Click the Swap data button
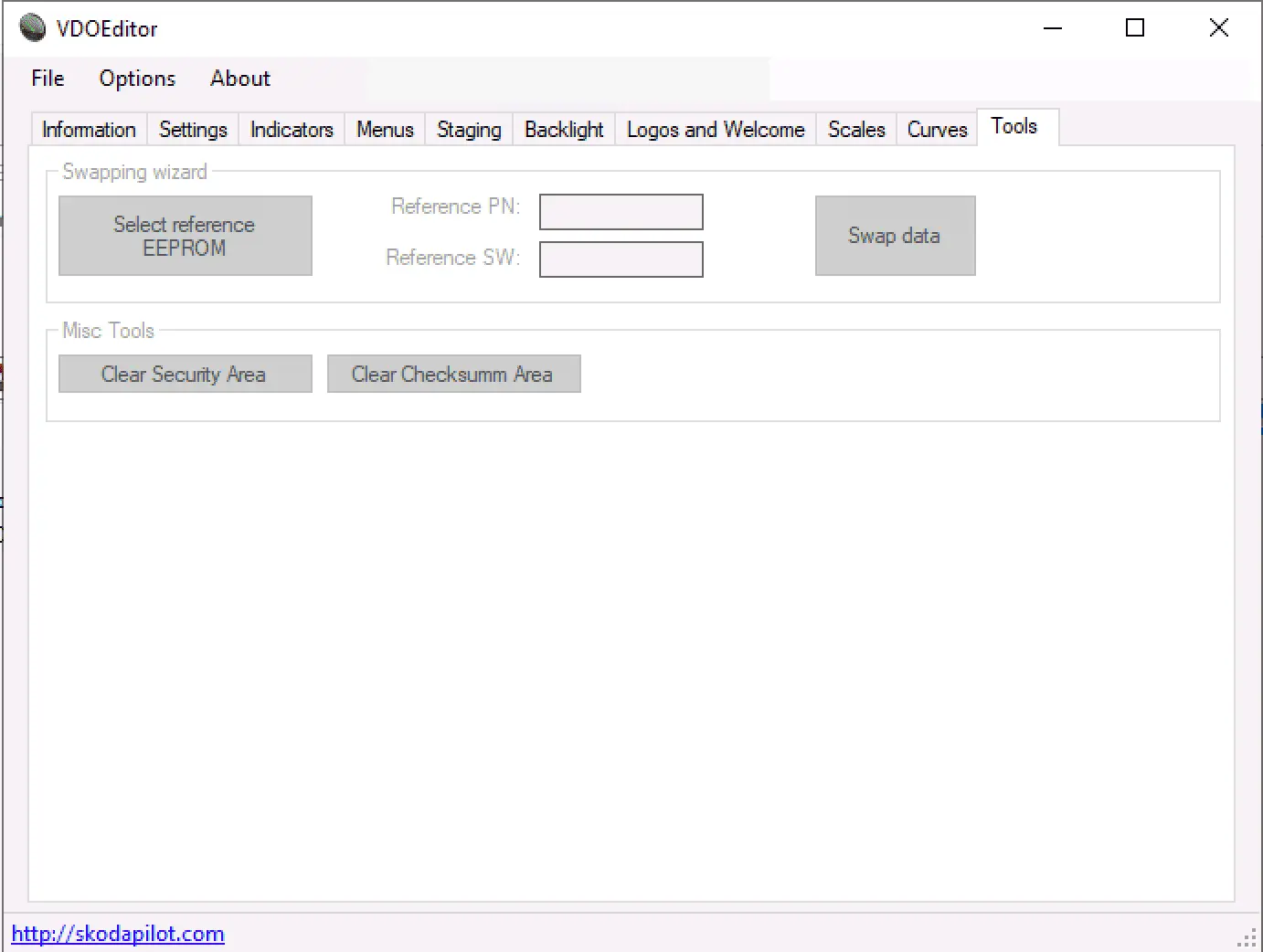 pos(895,236)
